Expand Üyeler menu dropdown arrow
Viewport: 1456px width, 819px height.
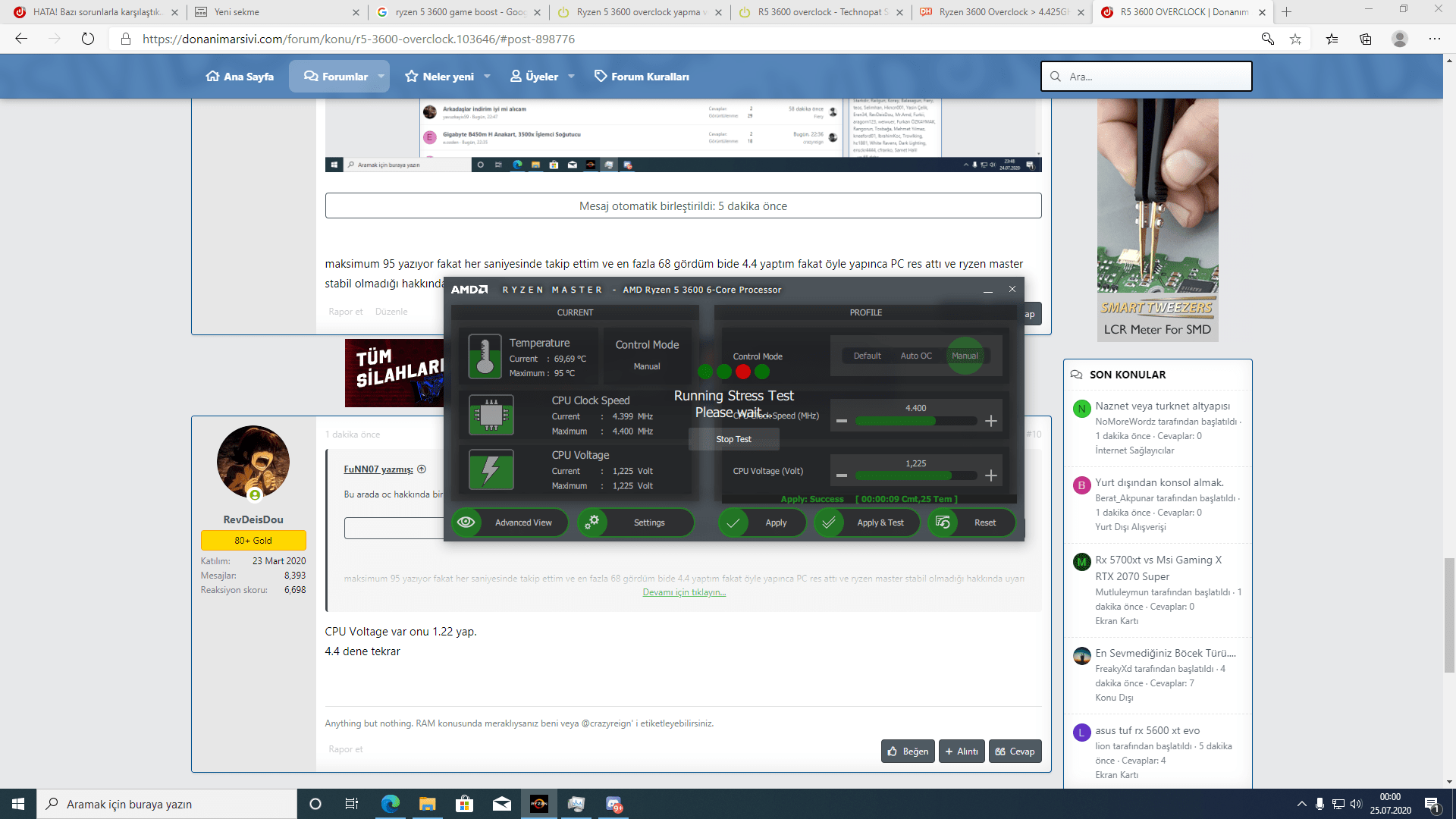[571, 77]
